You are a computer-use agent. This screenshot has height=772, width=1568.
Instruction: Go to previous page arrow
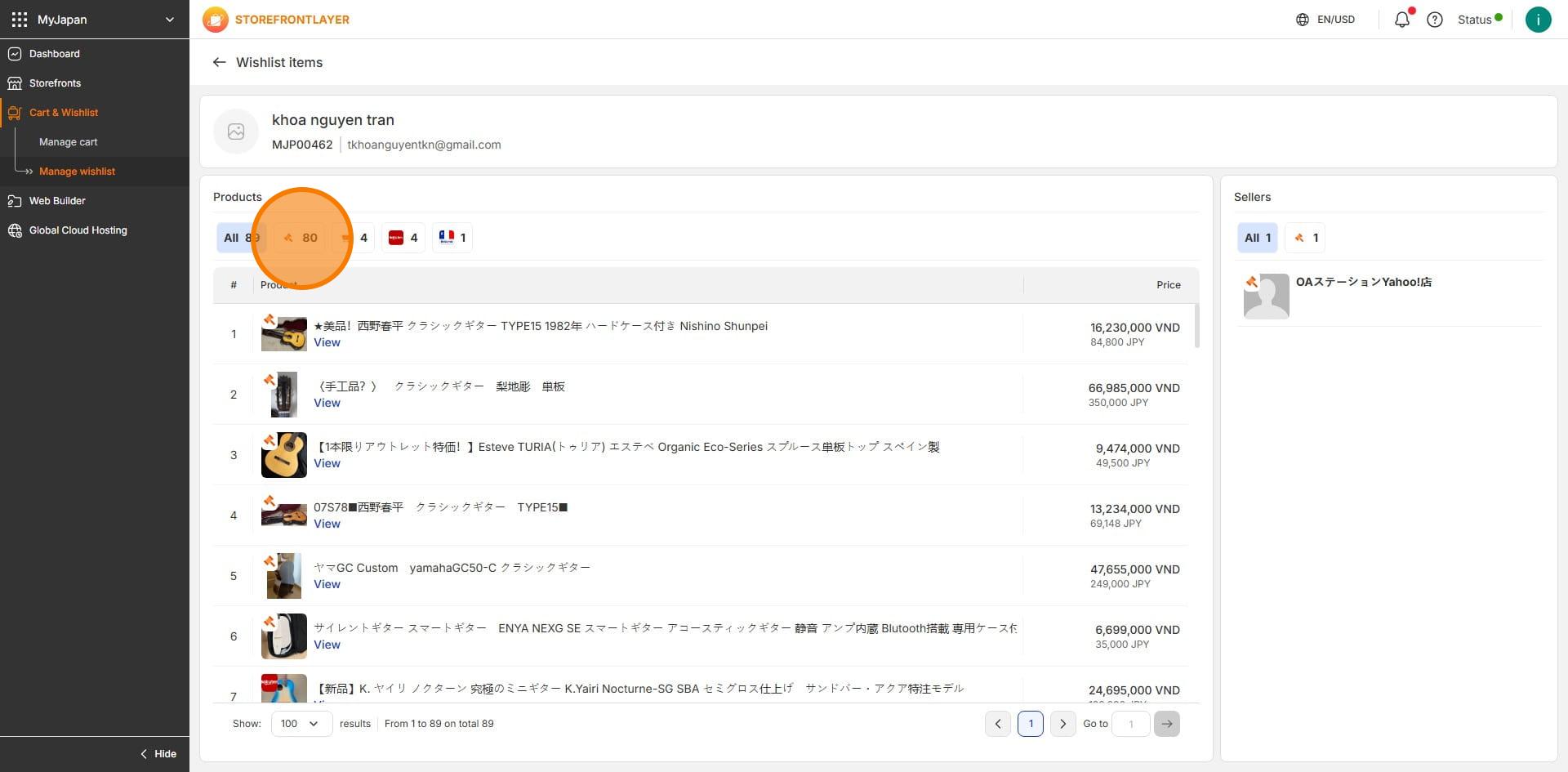pos(998,724)
